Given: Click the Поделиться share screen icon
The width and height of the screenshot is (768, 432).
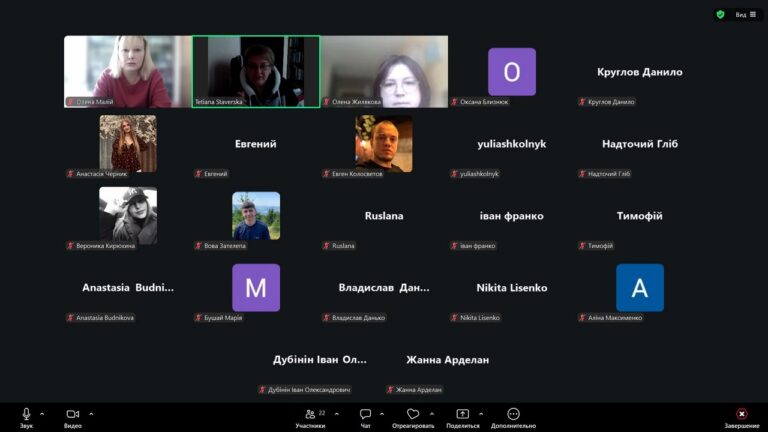Looking at the screenshot, I should tap(462, 414).
